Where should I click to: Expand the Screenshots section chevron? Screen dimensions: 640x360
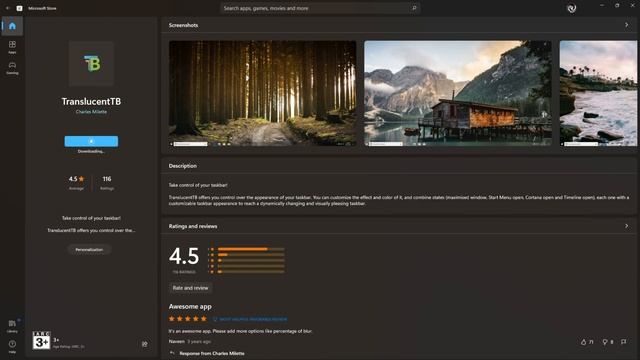[x=627, y=25]
